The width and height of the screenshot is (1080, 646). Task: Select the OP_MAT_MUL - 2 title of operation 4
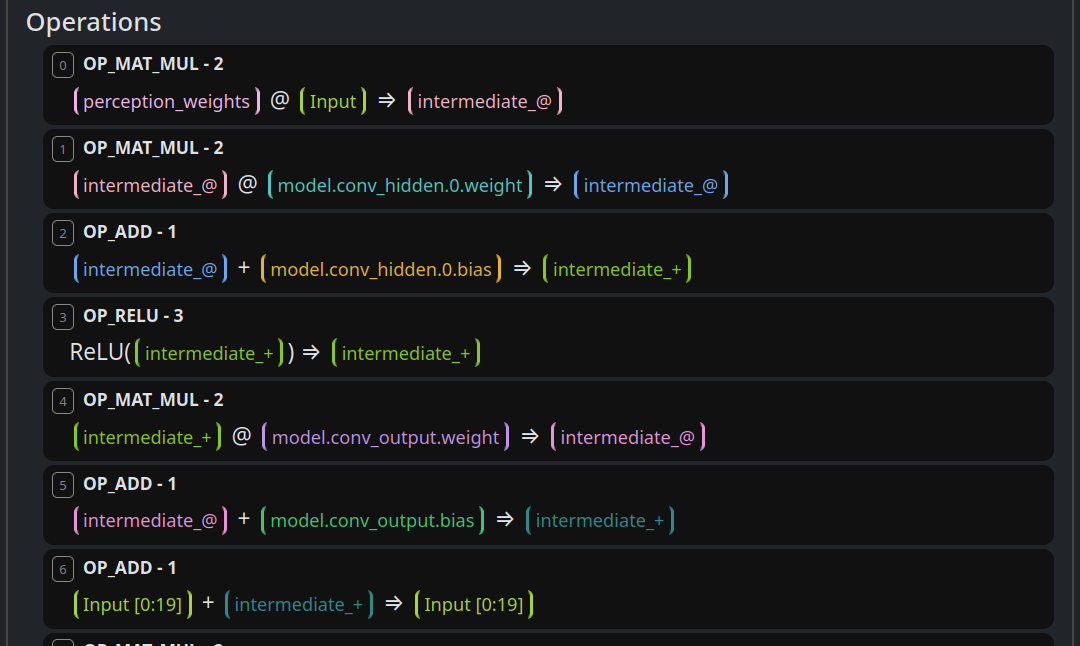point(153,400)
